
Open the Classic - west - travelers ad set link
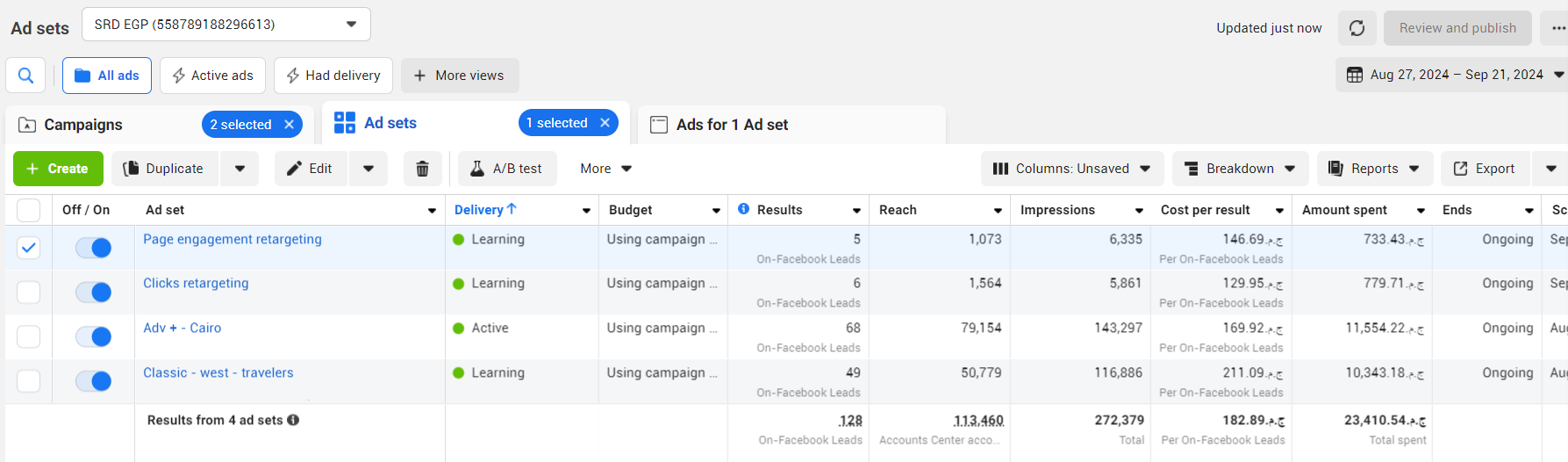coord(218,372)
